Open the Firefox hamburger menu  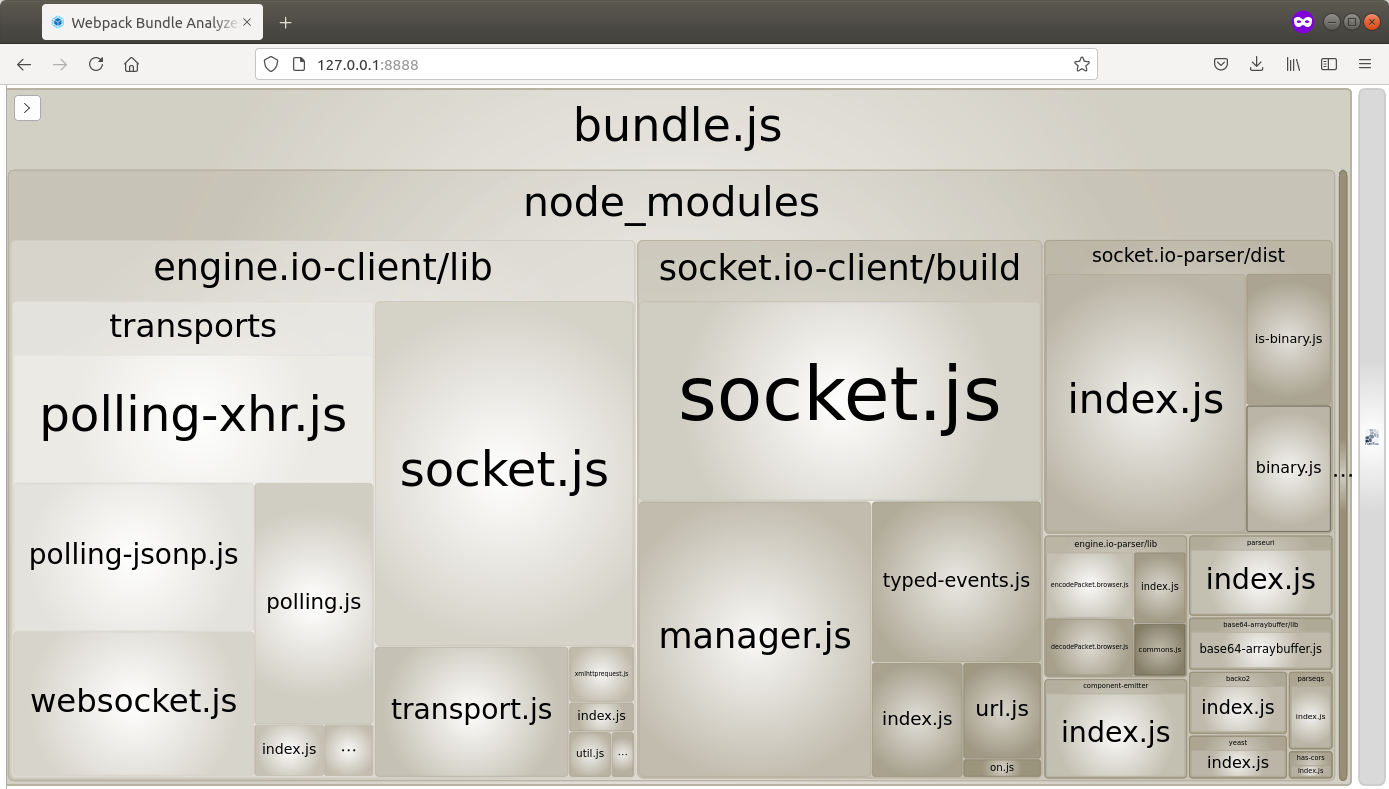(1364, 64)
